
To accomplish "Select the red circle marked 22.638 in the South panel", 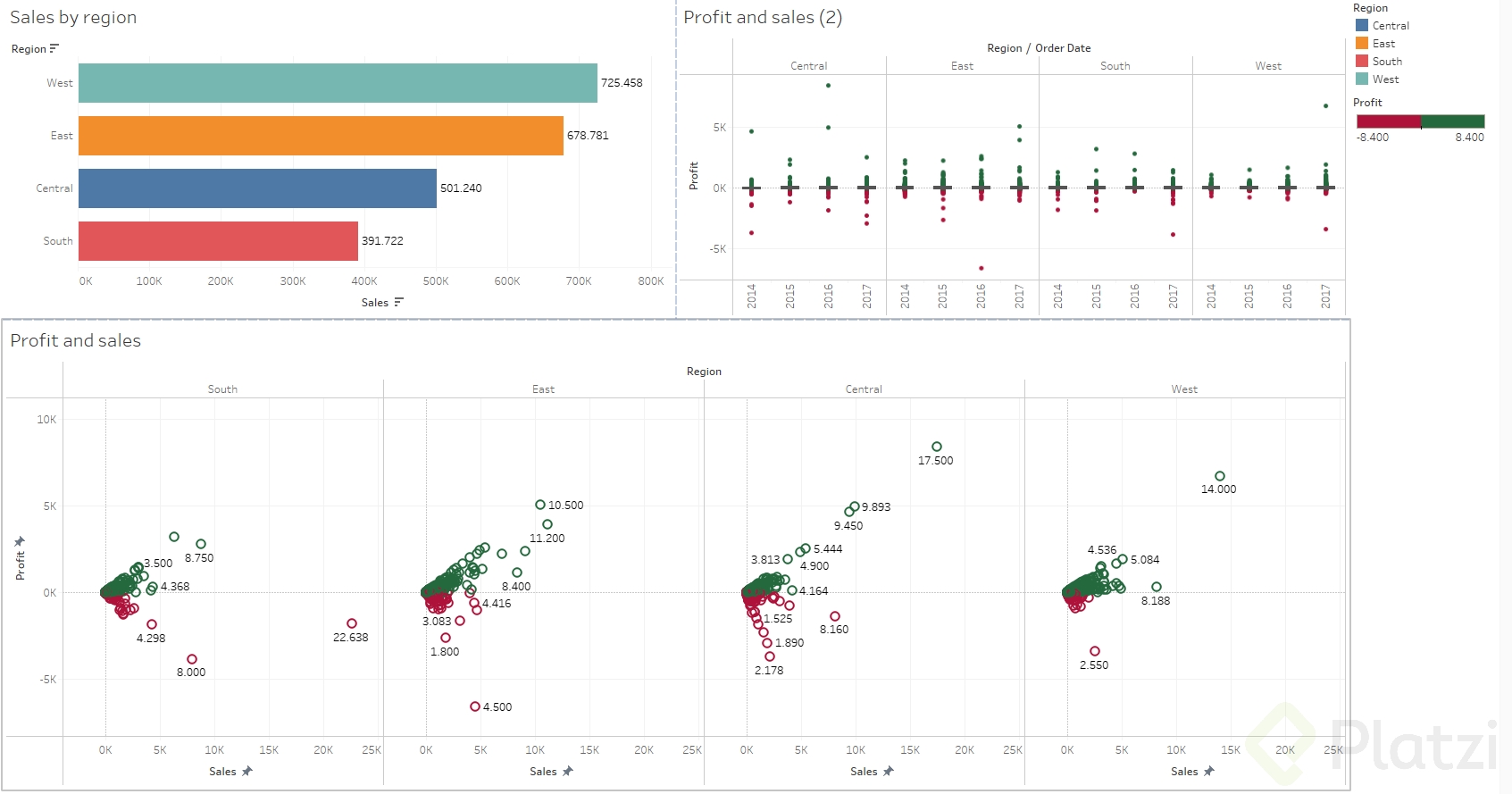I will 352,623.
